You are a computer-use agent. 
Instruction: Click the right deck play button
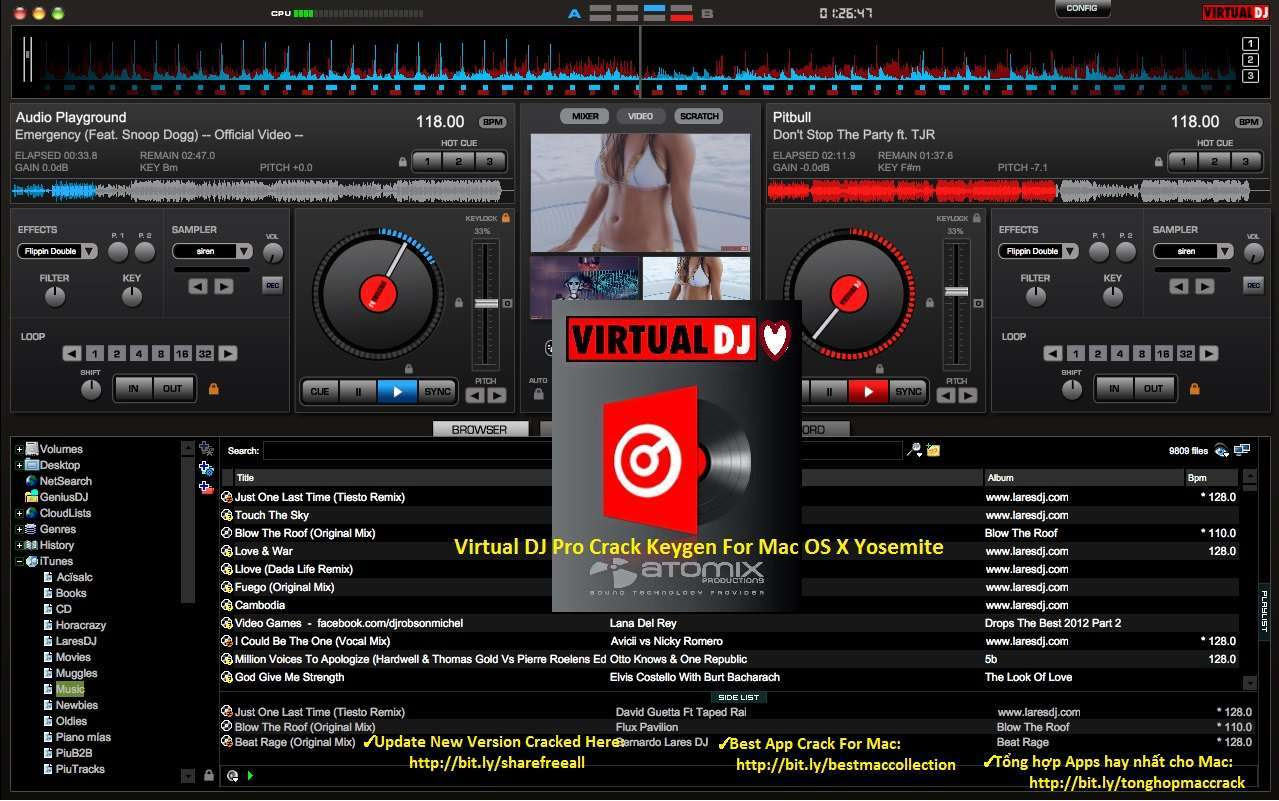[868, 392]
